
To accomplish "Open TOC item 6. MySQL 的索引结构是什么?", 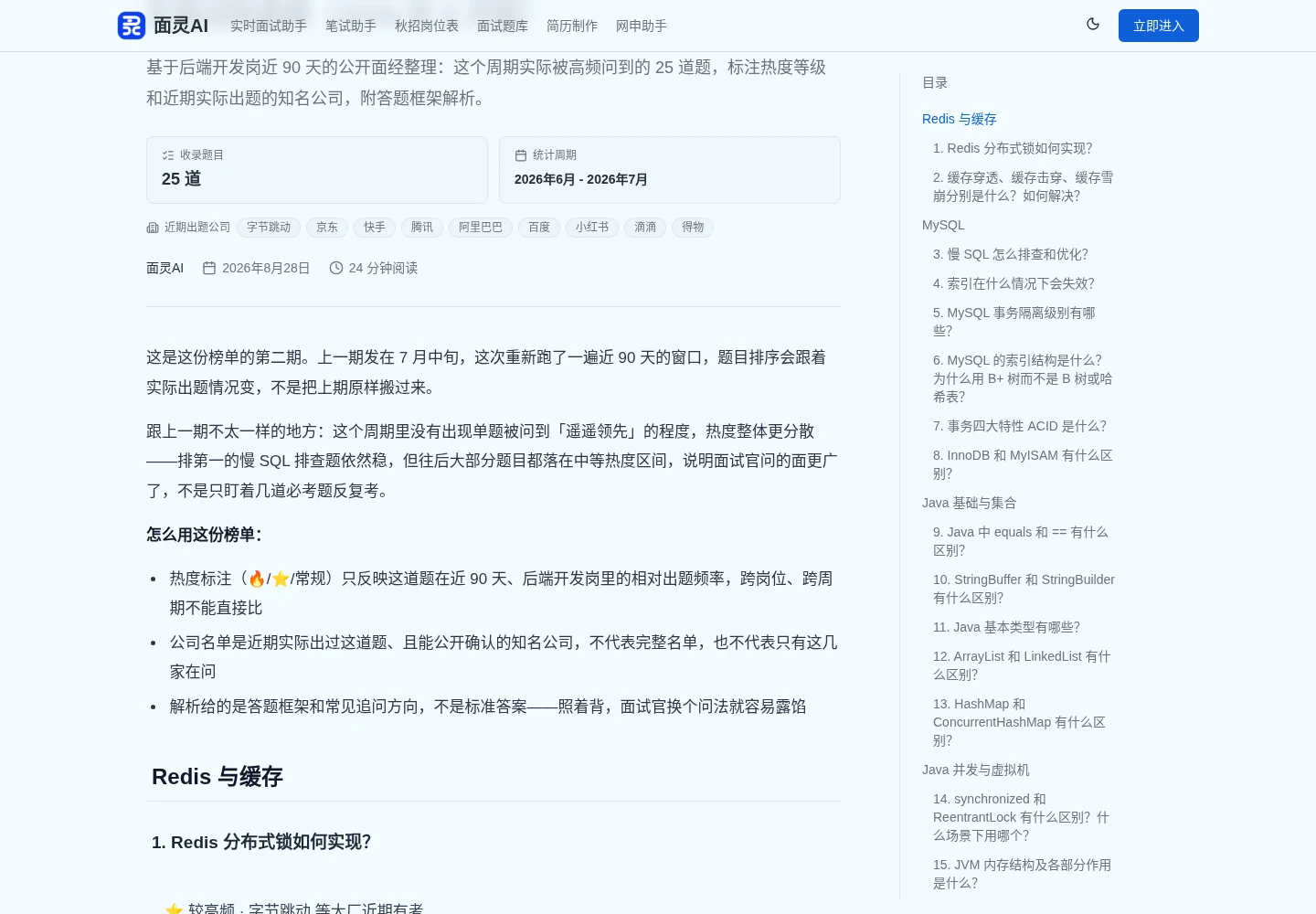I will click(1024, 378).
